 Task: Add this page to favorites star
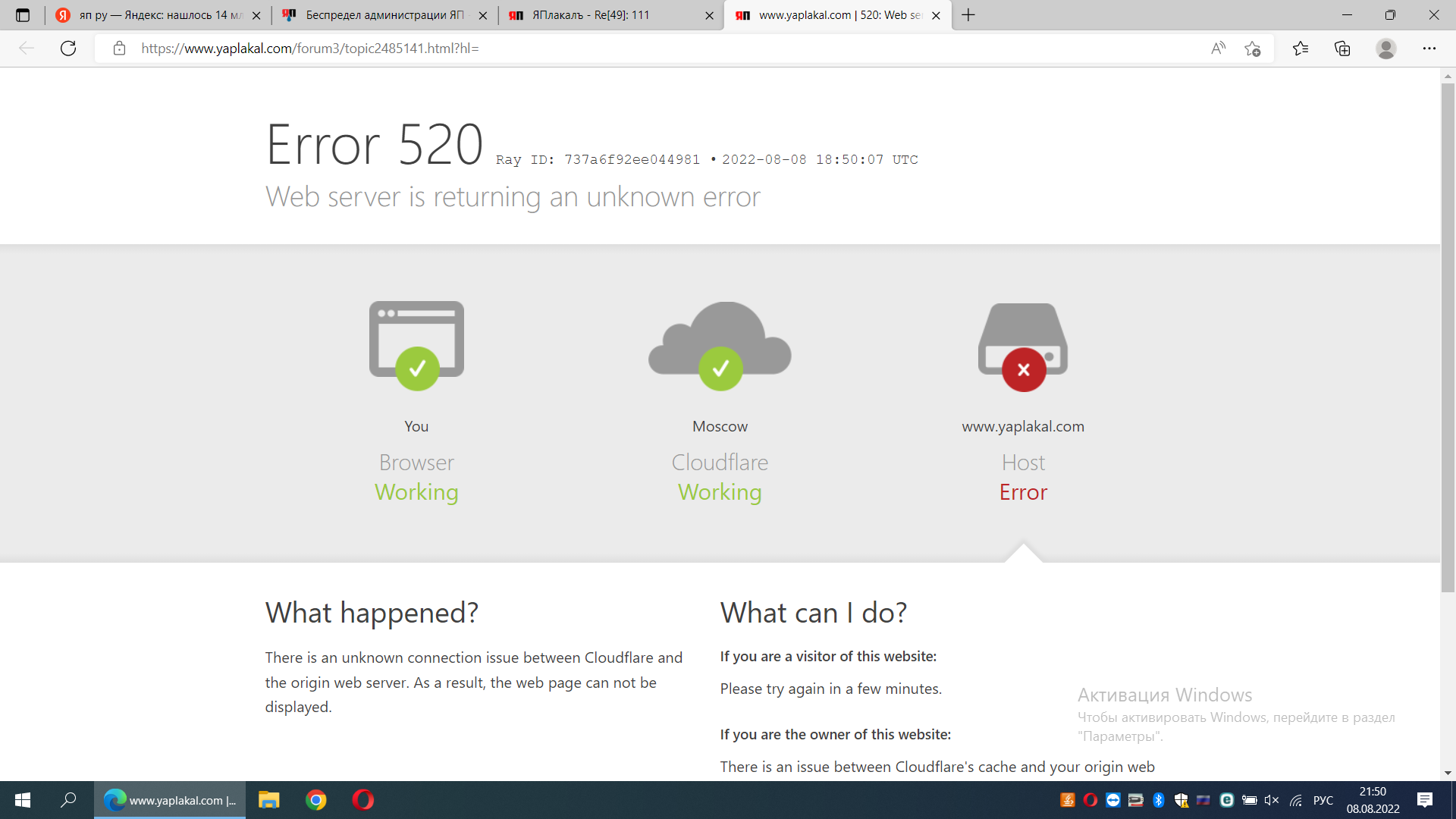click(1252, 49)
